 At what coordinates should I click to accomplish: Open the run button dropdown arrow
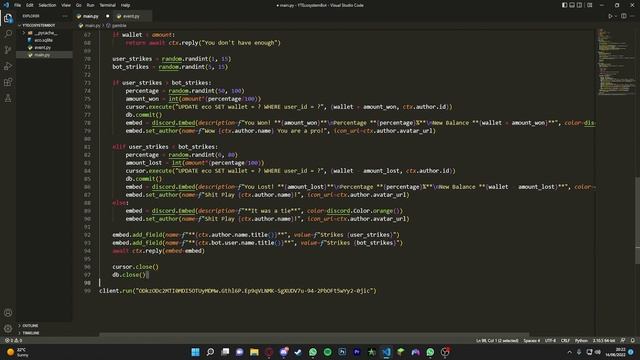coord(616,16)
